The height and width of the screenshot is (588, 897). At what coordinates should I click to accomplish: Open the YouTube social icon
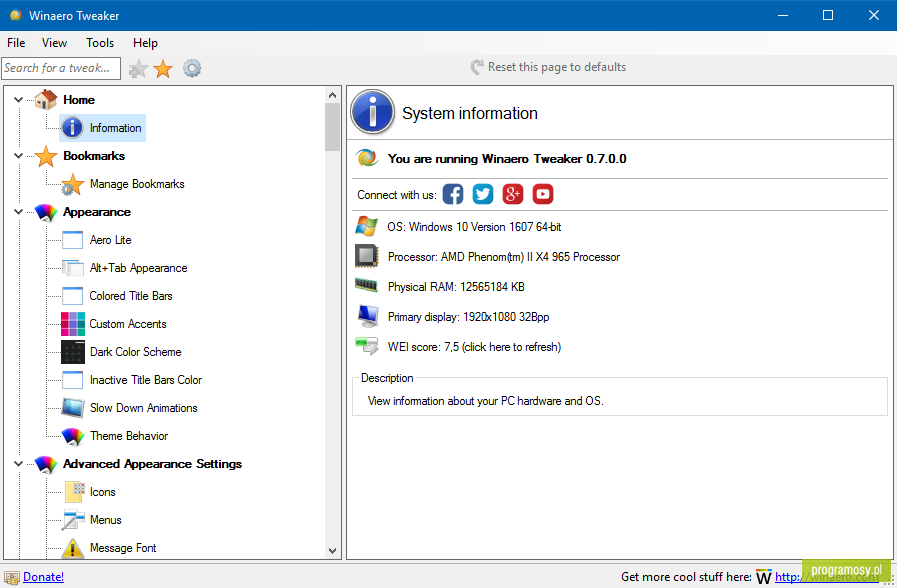(x=543, y=194)
